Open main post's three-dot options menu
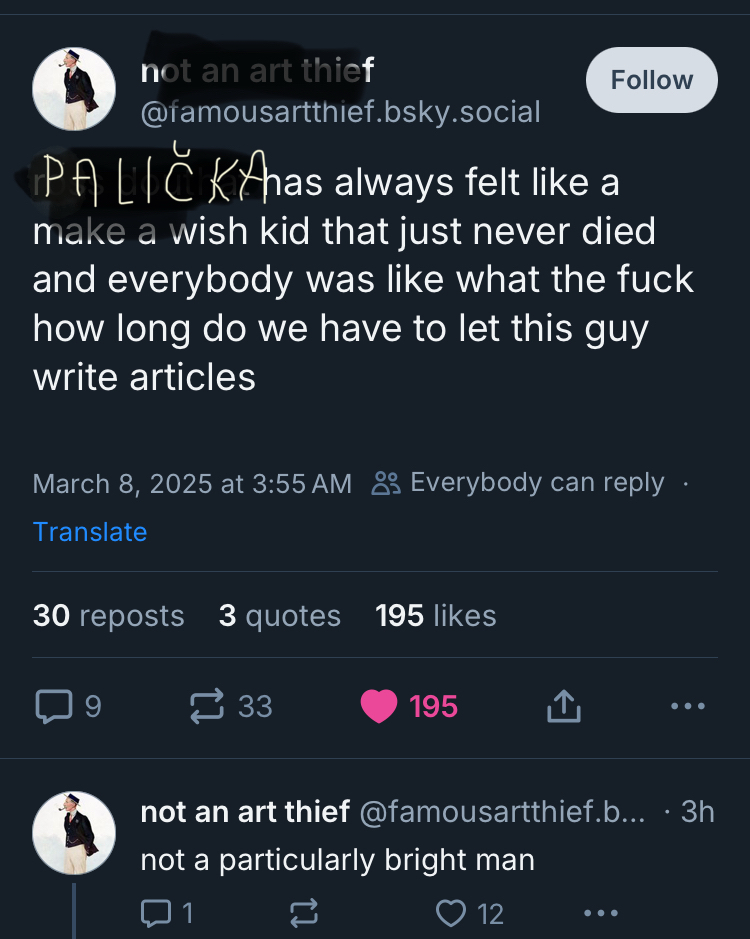 coord(688,707)
